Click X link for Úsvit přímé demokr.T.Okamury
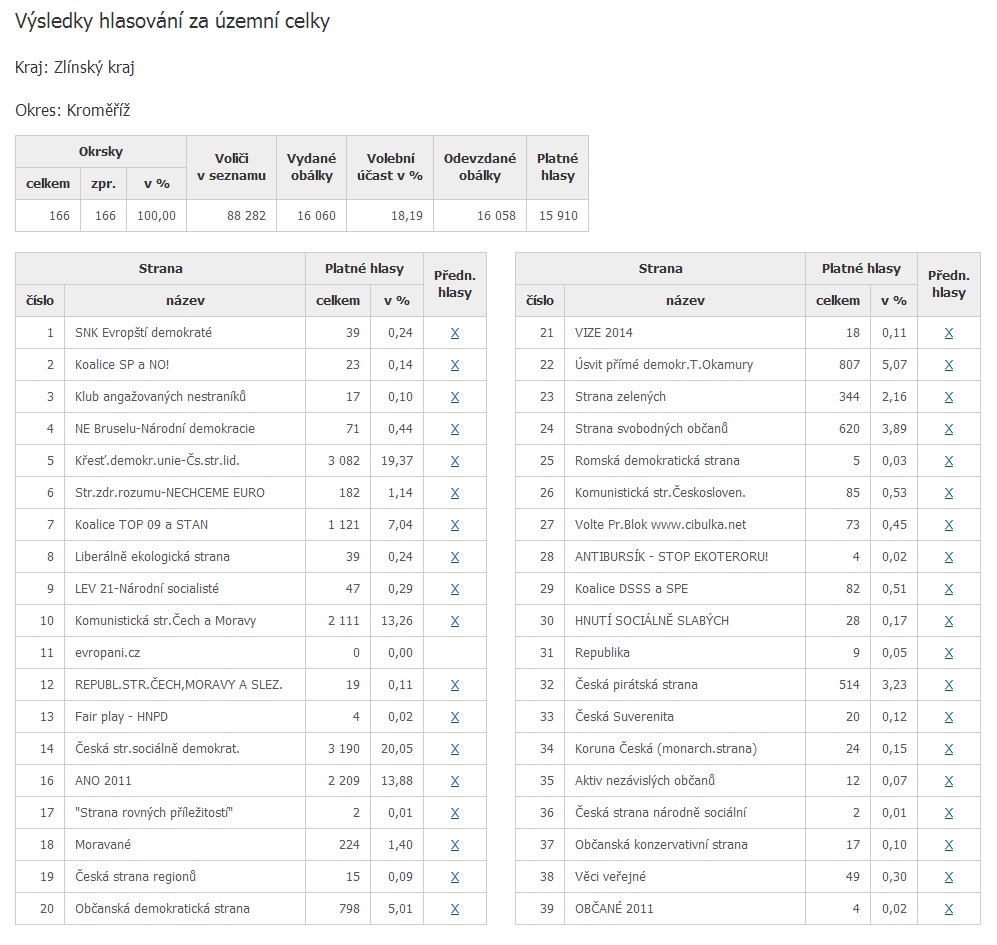Screen dimensions: 997x945 tap(948, 365)
